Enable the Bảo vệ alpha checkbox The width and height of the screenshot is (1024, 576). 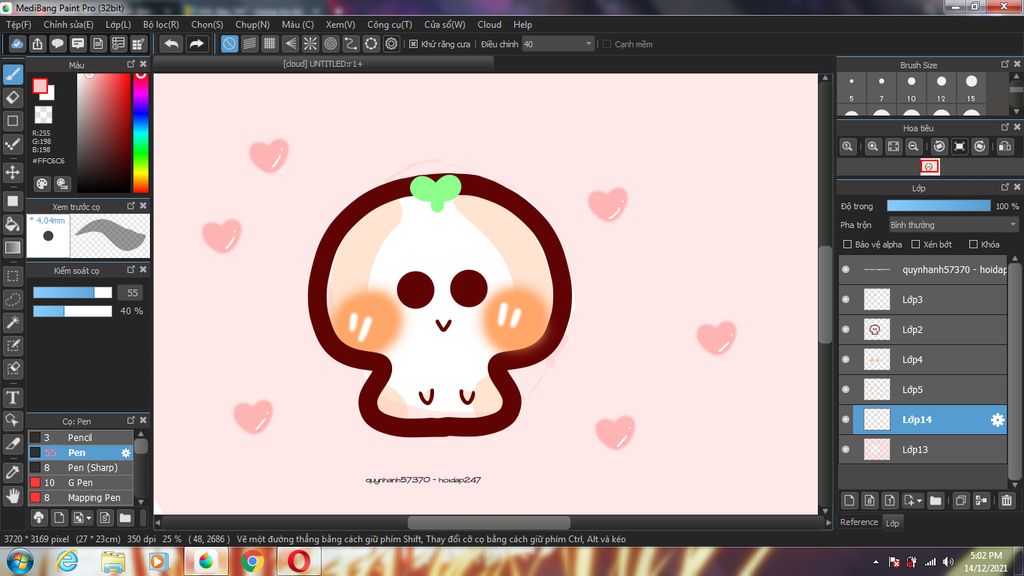tap(847, 244)
